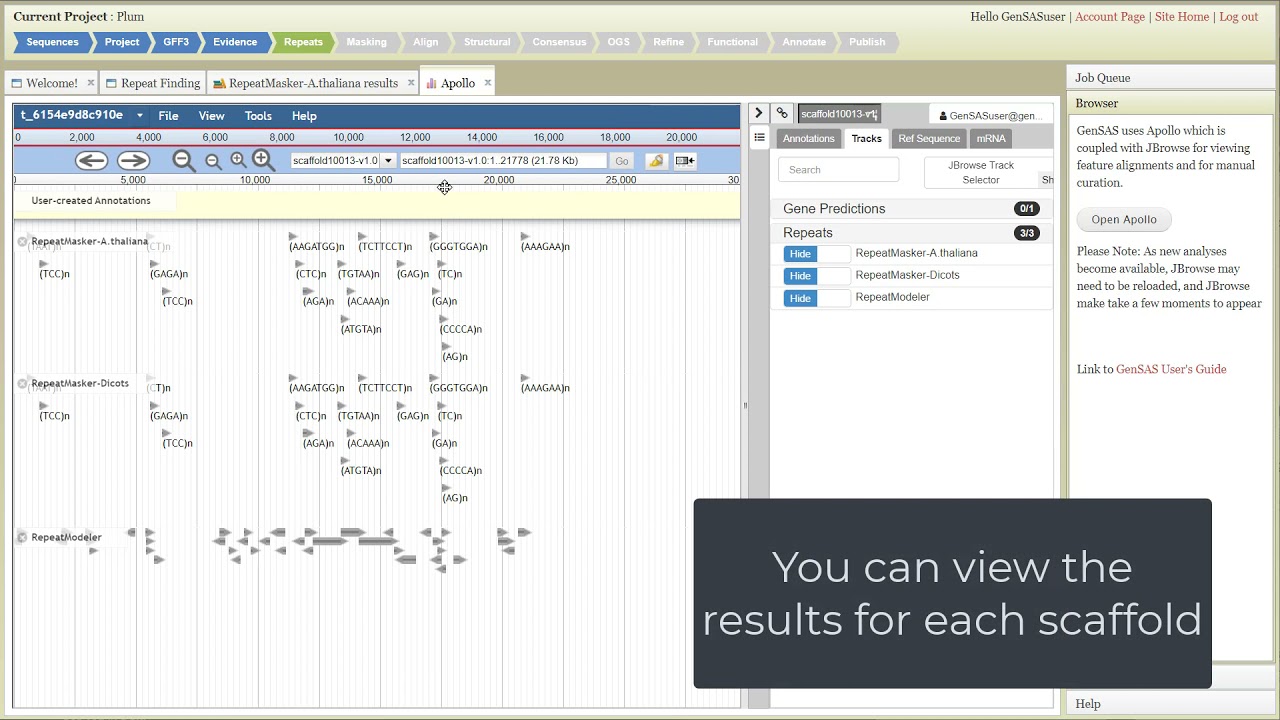1280x720 pixels.
Task: Click the small zoom-out magnifier icon
Action: [x=213, y=161]
